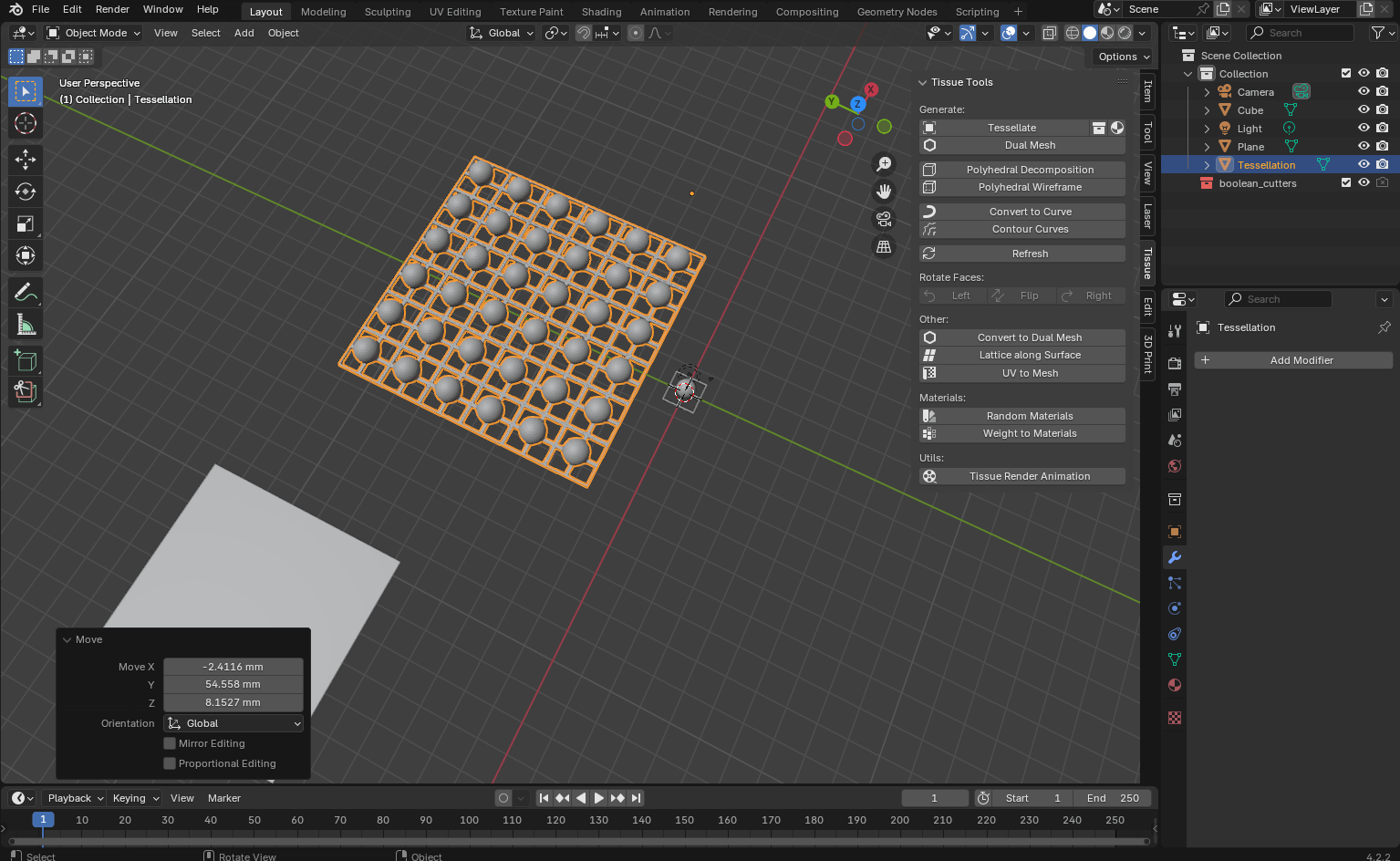The height and width of the screenshot is (861, 1400).
Task: Expand the Cube tree item
Action: (1207, 110)
